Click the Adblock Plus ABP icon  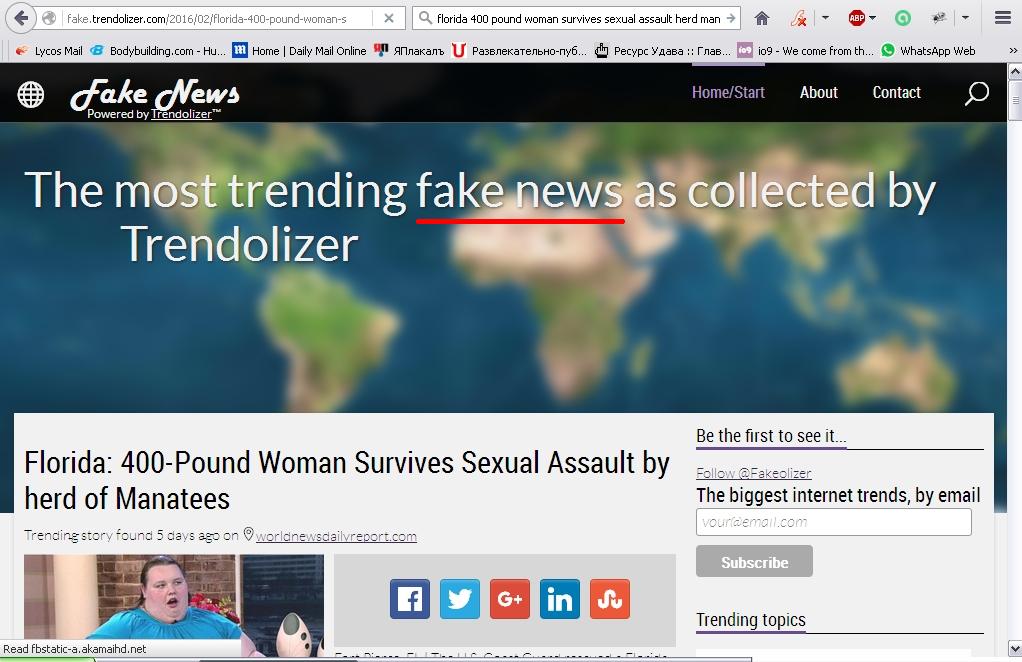pyautogui.click(x=856, y=18)
